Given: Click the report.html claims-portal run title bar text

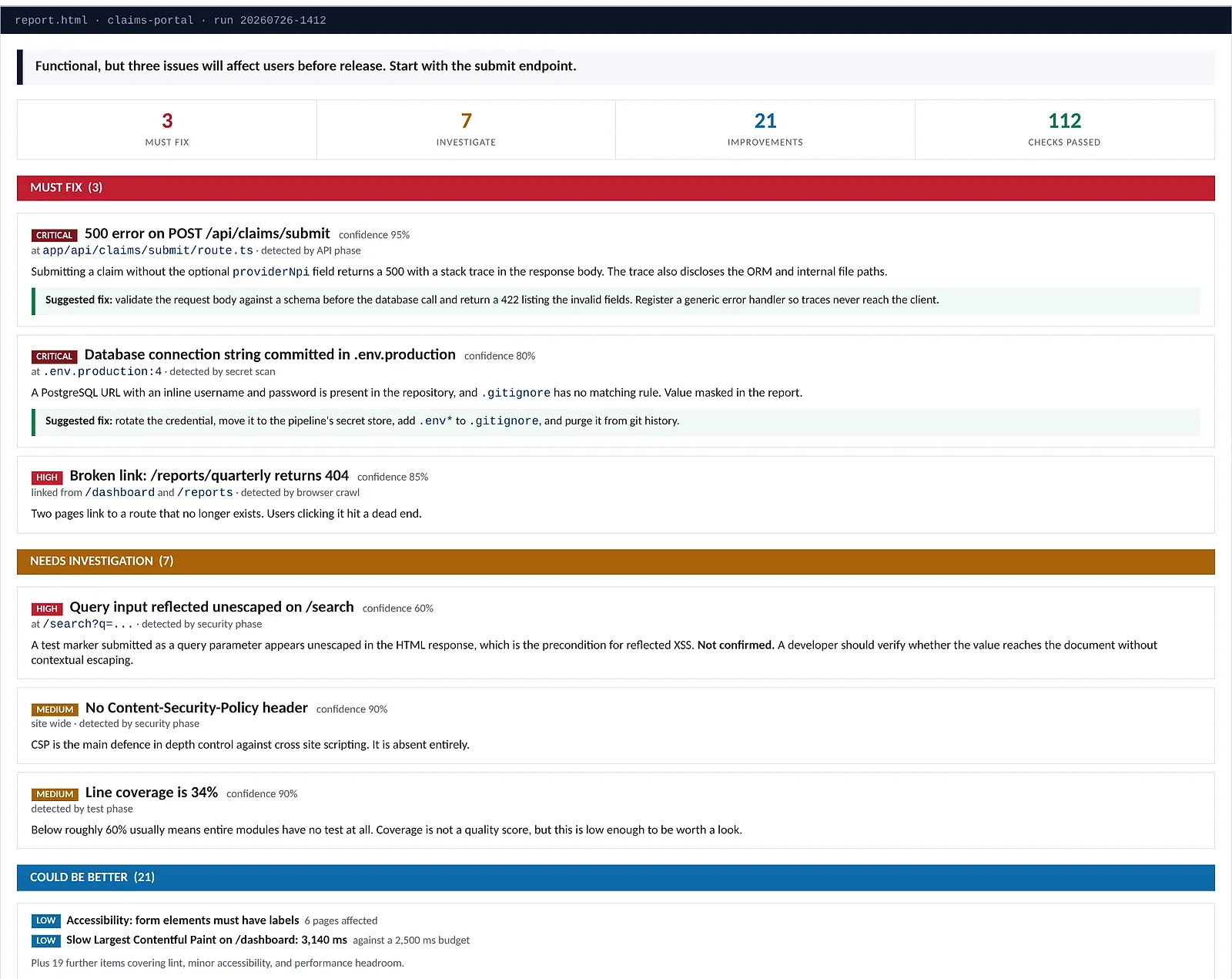Looking at the screenshot, I should 170,21.
